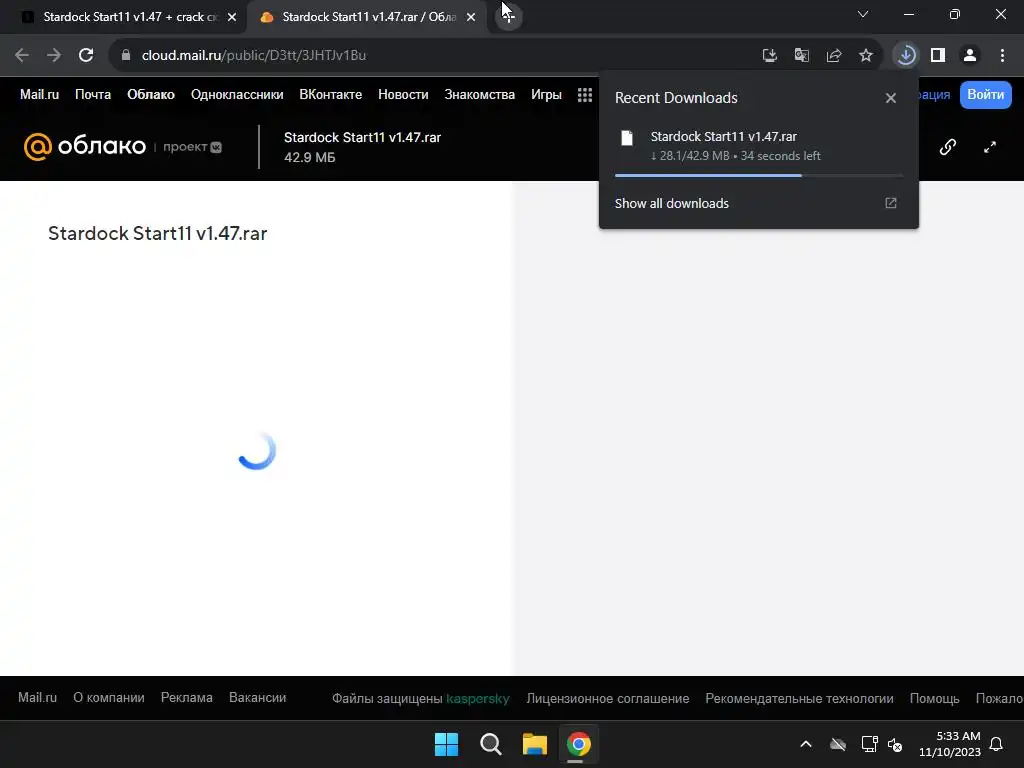Click the downloading Stardock Start11 v1.47.rar entry
This screenshot has width=1024, height=768.
758,146
